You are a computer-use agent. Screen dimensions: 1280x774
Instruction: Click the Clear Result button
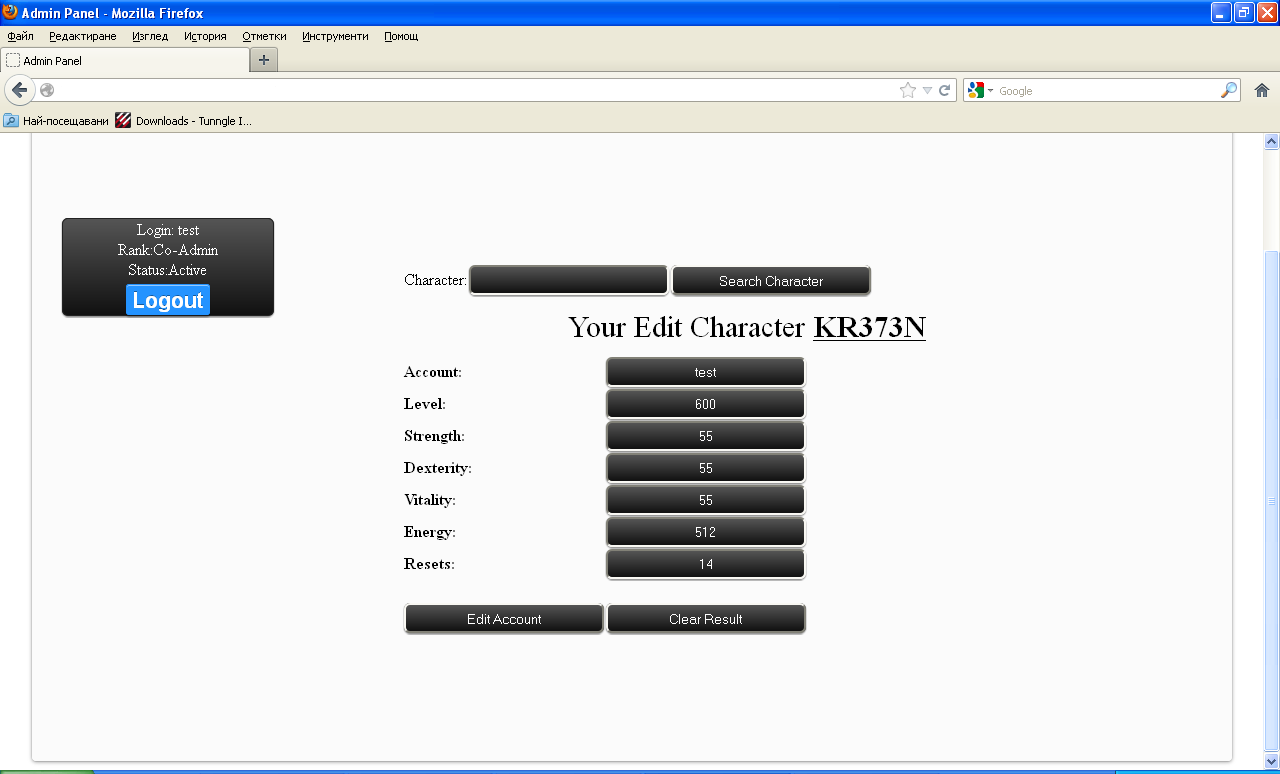706,619
